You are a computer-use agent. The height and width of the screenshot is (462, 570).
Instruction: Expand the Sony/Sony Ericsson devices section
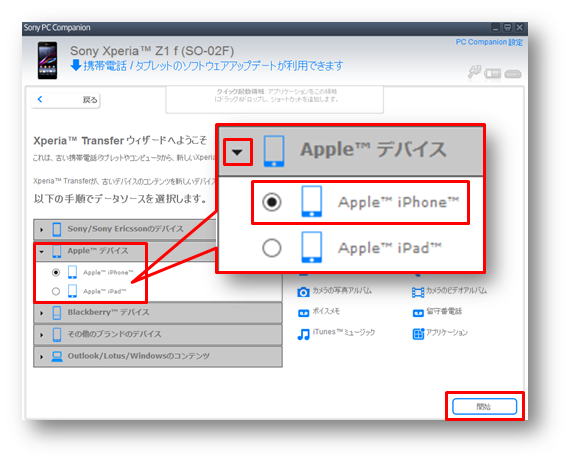(41, 229)
